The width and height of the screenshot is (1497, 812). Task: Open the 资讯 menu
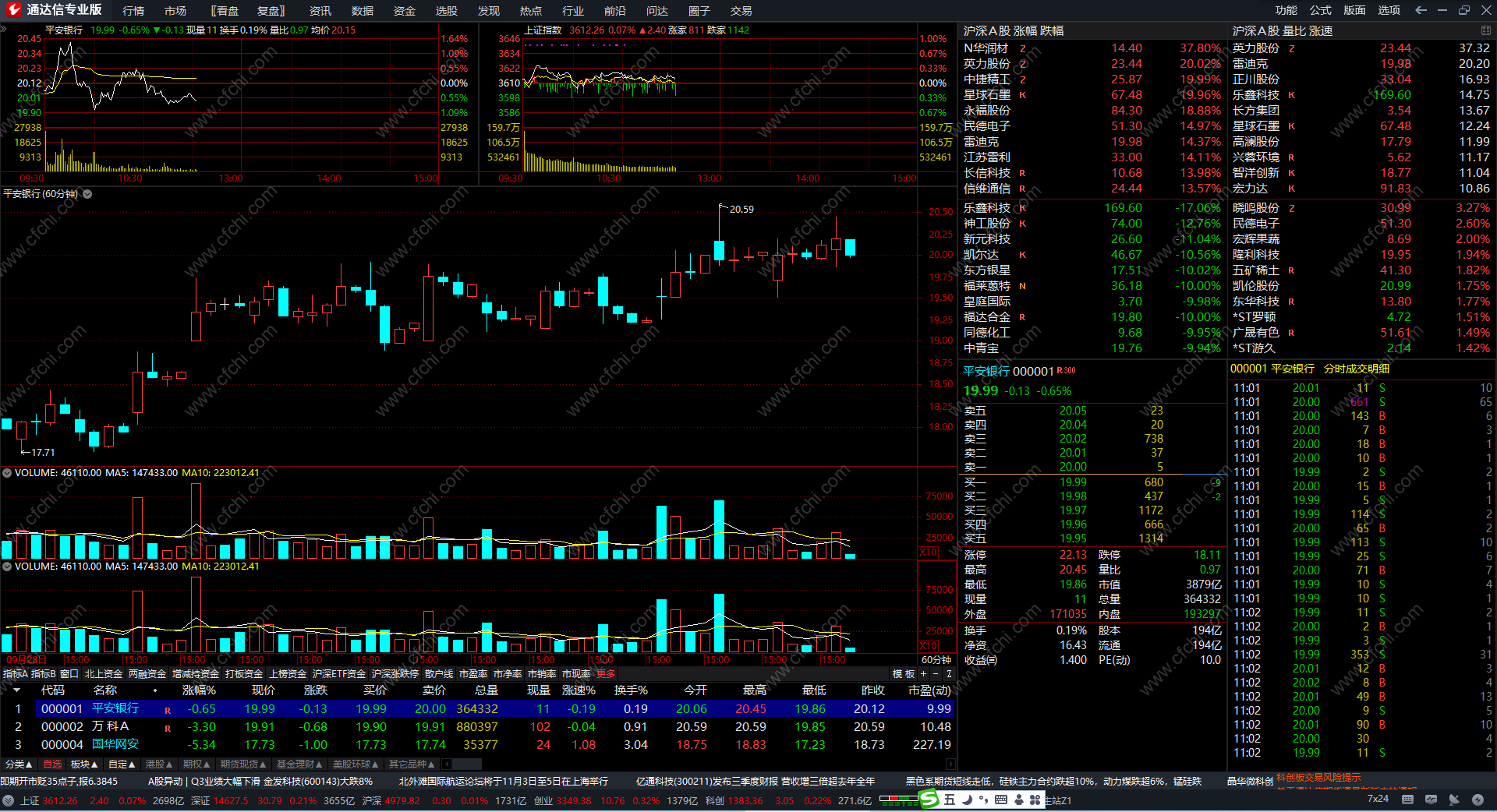(320, 11)
